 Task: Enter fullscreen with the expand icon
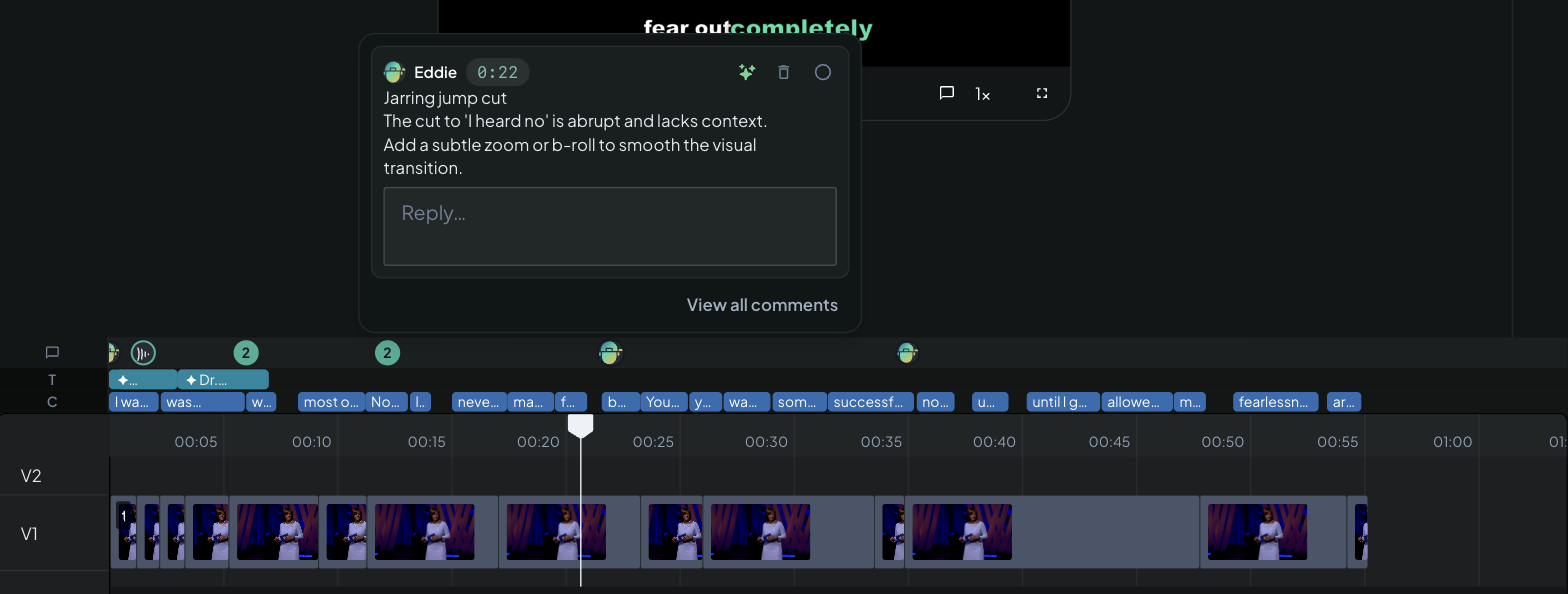pyautogui.click(x=1042, y=93)
